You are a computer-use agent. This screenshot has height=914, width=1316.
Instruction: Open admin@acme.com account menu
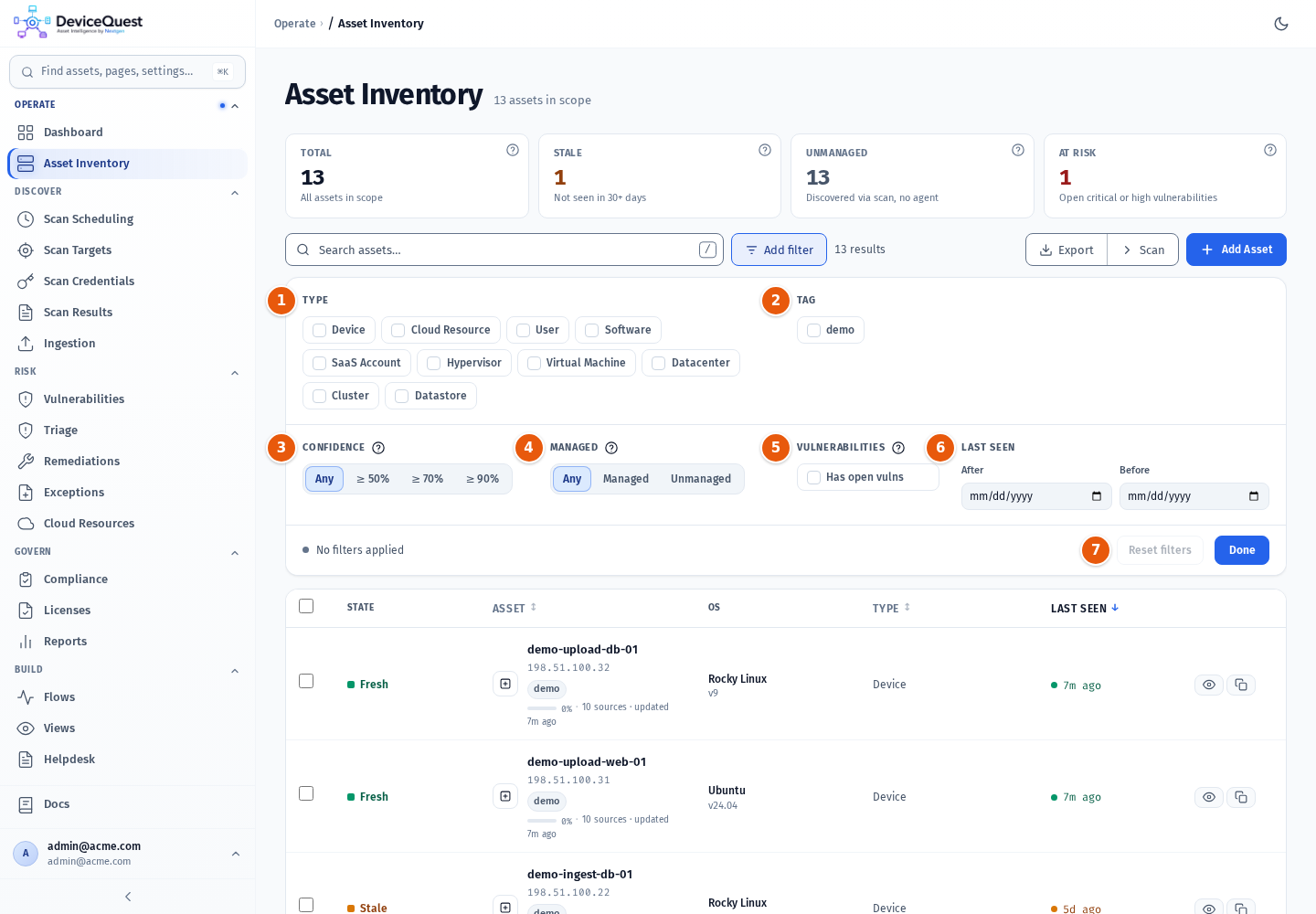click(127, 854)
